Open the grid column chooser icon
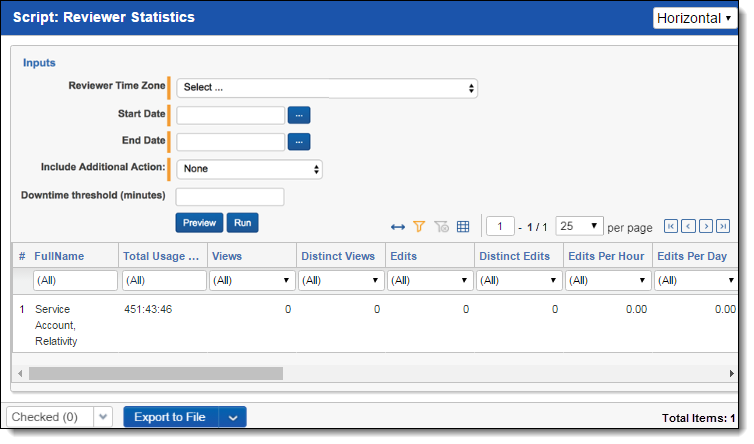 [463, 227]
